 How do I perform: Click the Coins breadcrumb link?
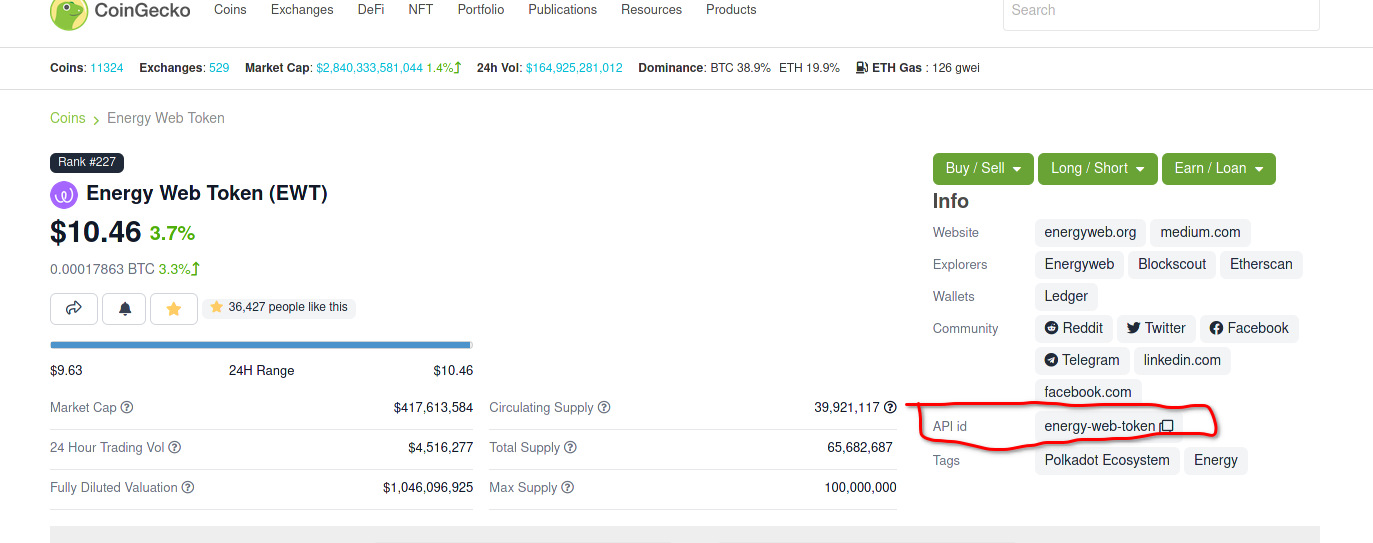(68, 118)
